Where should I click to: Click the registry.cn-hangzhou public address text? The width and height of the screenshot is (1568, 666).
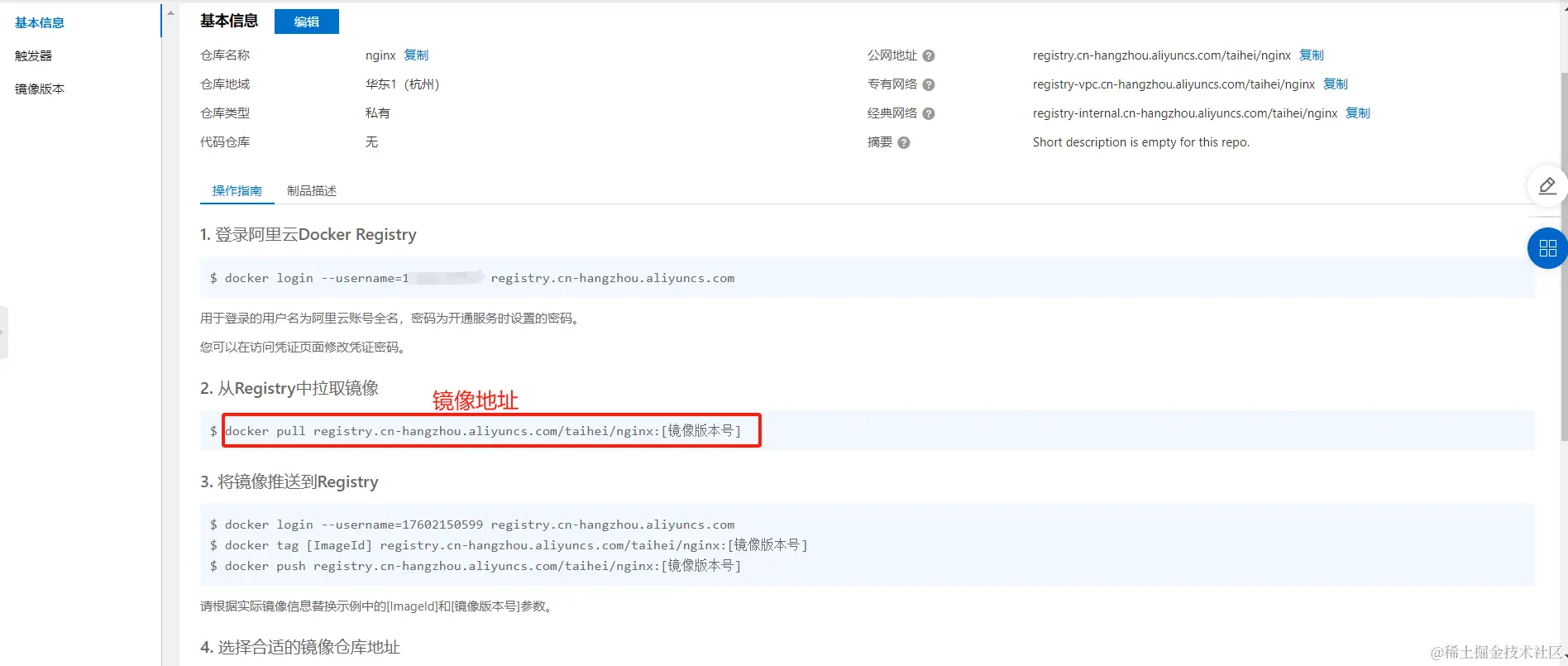point(1162,55)
